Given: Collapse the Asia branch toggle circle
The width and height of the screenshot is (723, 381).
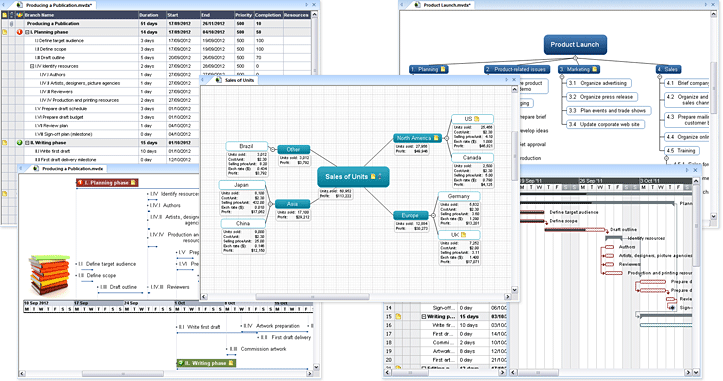Looking at the screenshot, I should tap(270, 204).
